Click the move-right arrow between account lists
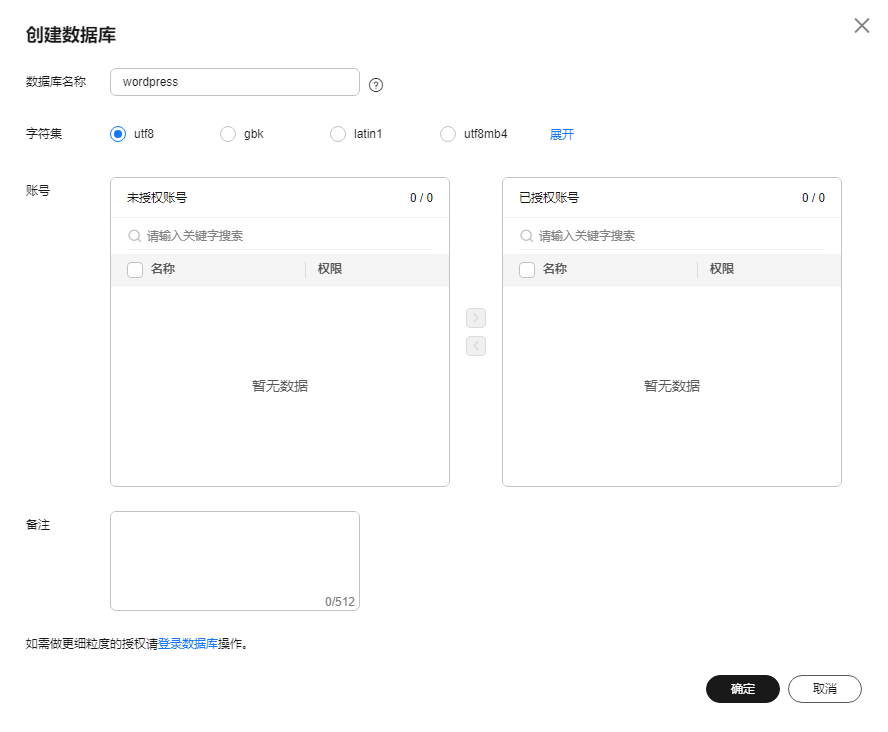 (476, 318)
